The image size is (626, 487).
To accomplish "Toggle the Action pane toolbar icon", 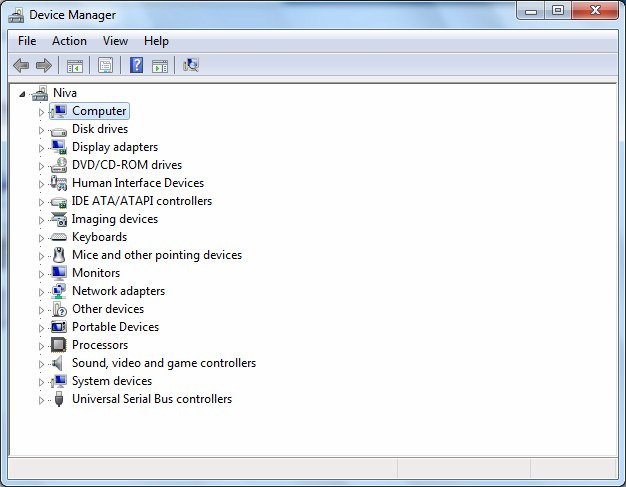I will coord(160,65).
